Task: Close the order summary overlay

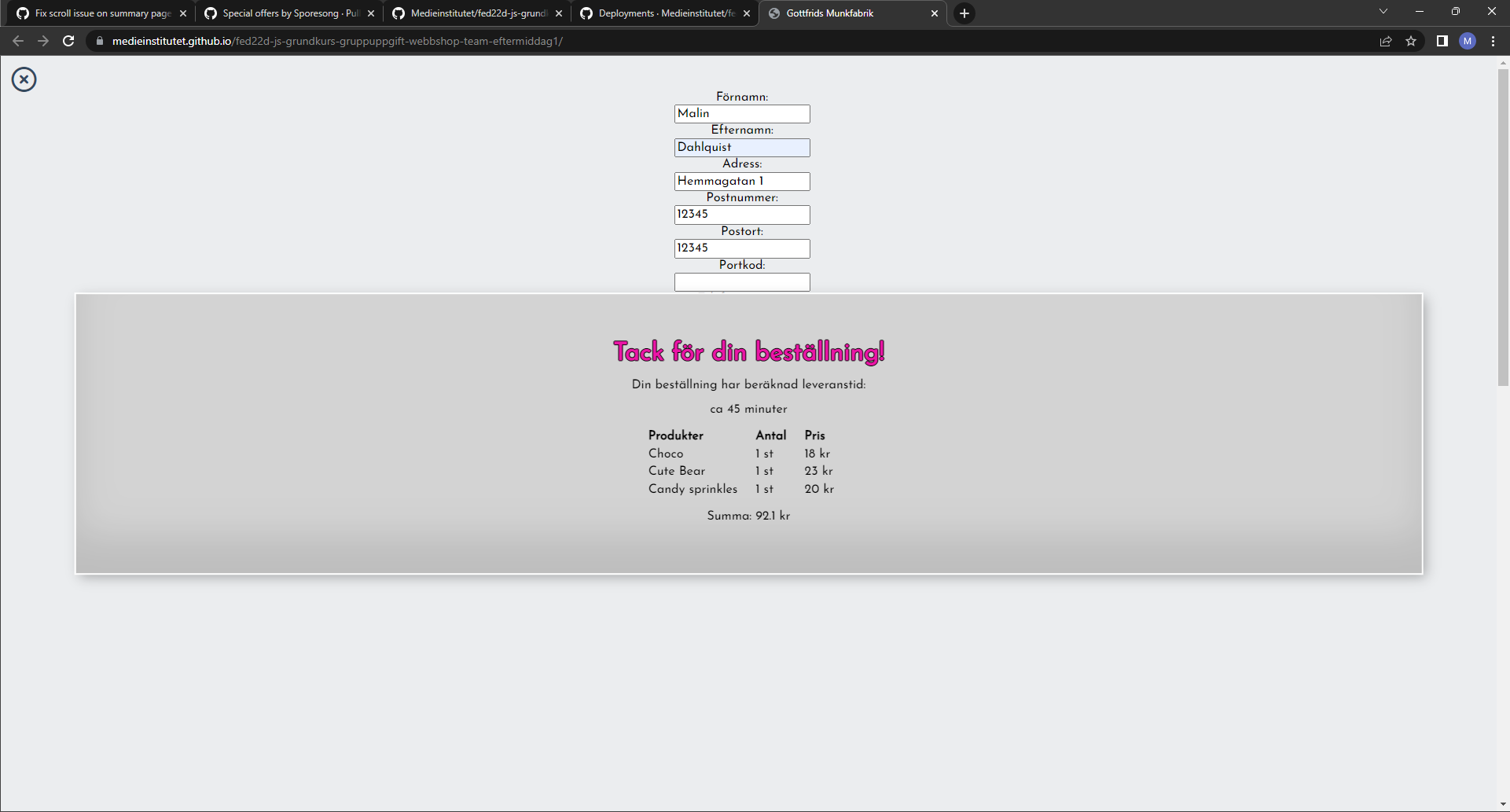Action: pos(24,79)
